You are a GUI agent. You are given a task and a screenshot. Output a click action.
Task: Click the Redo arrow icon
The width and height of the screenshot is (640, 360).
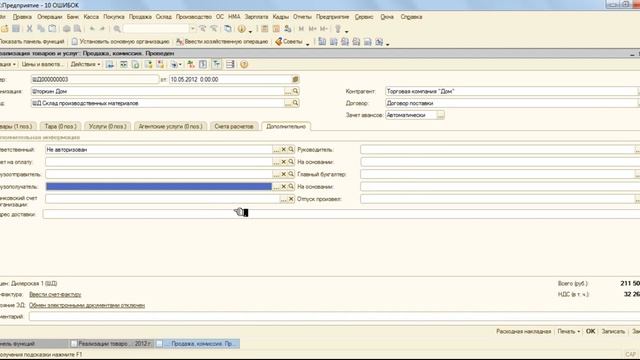[102, 29]
